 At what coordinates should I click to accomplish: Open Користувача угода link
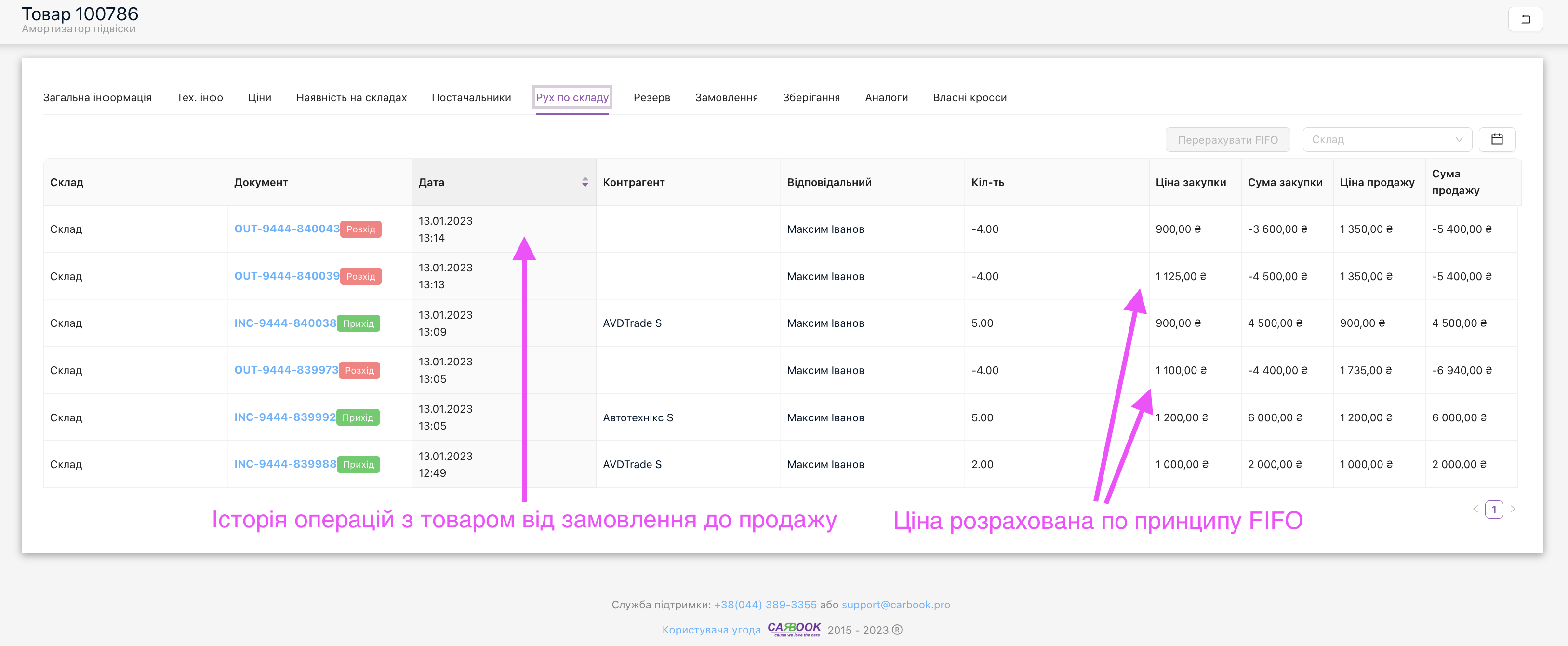point(711,630)
